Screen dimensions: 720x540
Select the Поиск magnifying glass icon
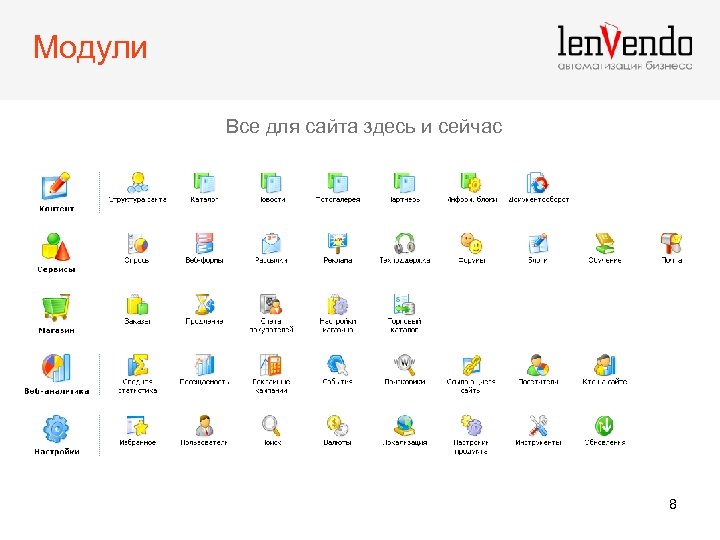click(271, 425)
